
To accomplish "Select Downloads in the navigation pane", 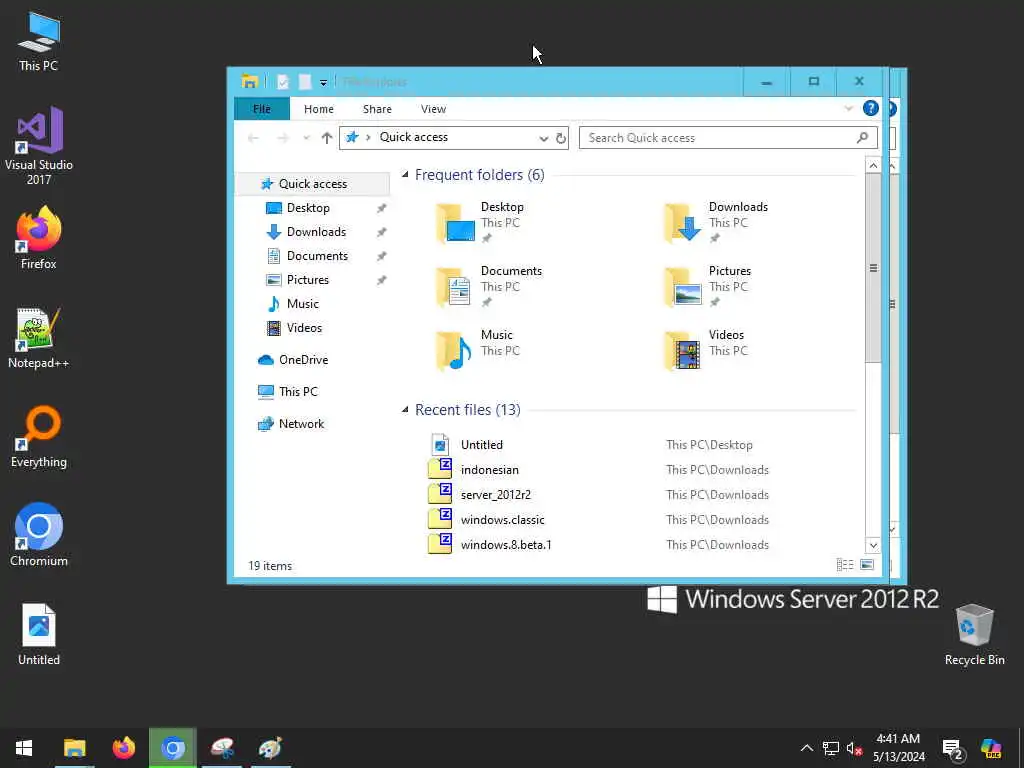I will pyautogui.click(x=316, y=232).
